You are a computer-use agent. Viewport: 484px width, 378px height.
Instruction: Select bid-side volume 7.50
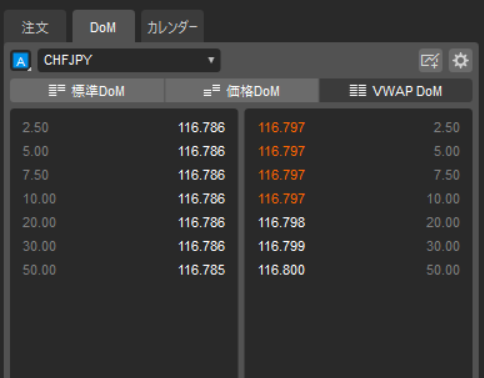click(36, 175)
